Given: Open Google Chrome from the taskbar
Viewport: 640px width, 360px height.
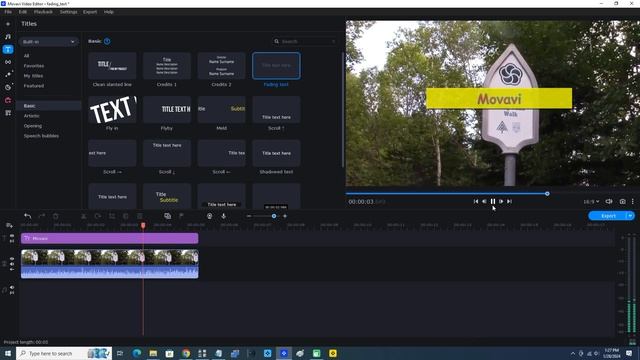Looking at the screenshot, I should [x=186, y=353].
